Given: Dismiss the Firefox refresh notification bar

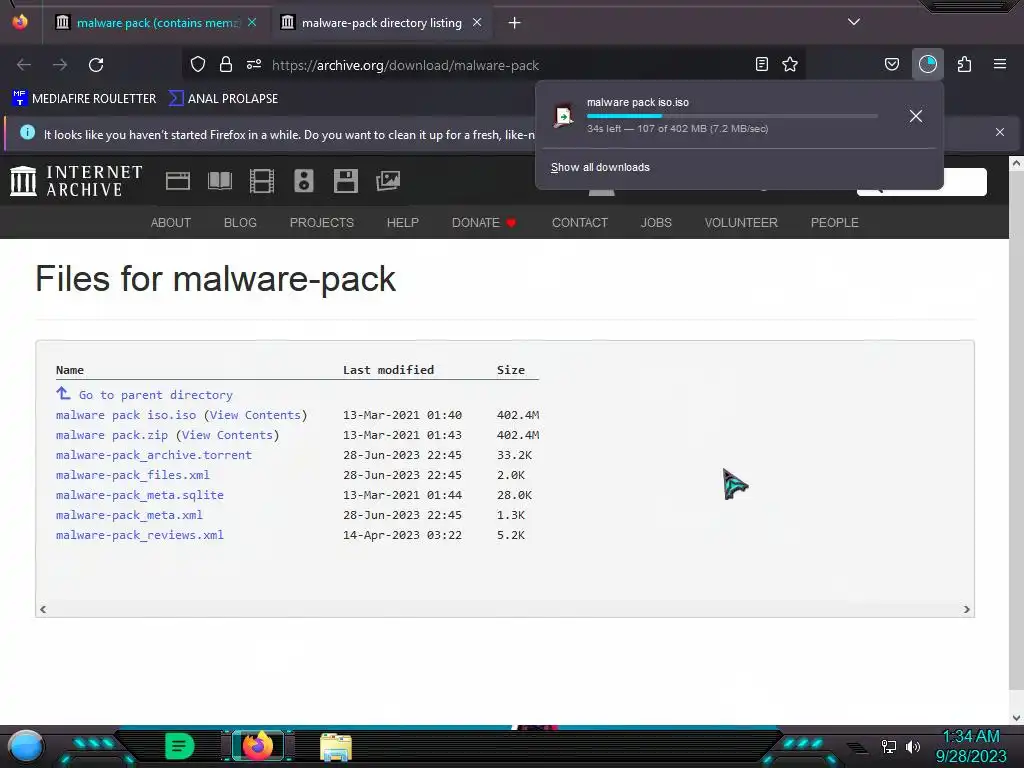Looking at the screenshot, I should click(1000, 132).
